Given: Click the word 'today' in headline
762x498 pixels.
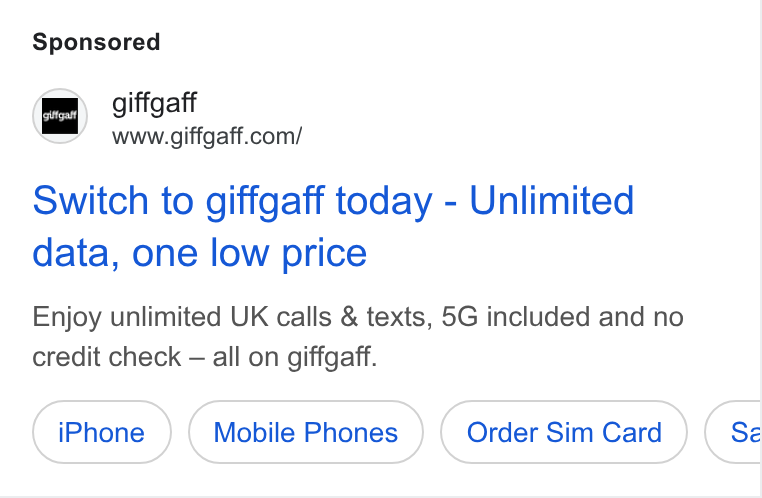Looking at the screenshot, I should pyautogui.click(x=384, y=201).
